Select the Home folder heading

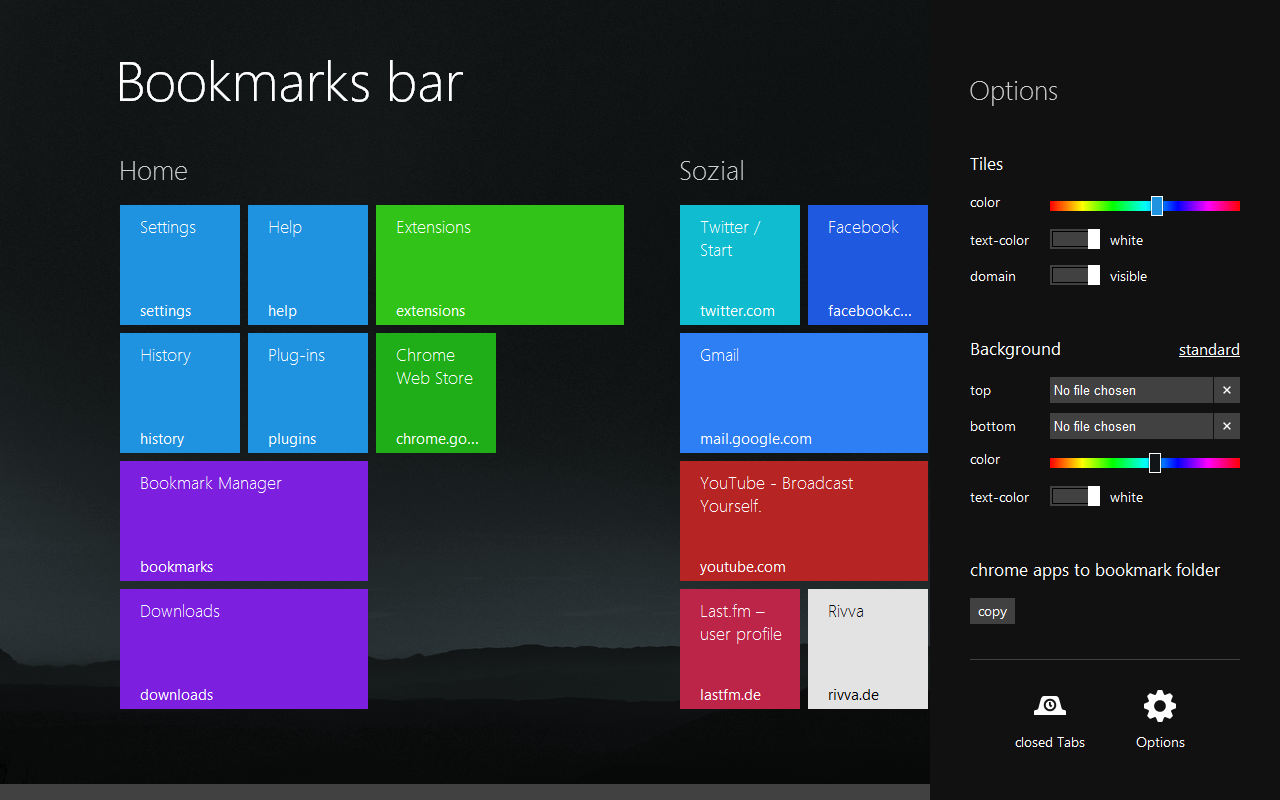[x=153, y=171]
